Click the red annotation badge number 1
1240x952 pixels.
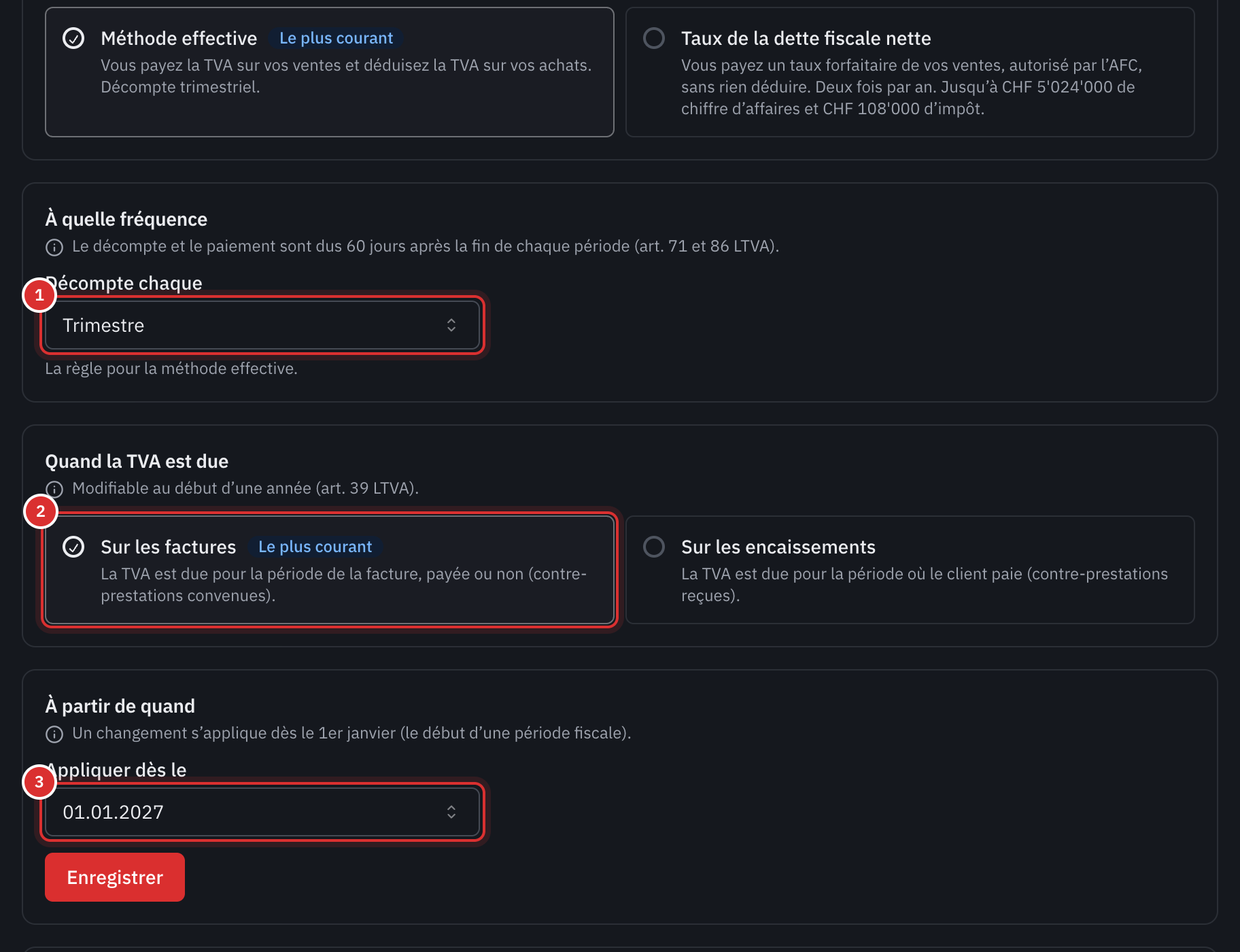click(39, 295)
